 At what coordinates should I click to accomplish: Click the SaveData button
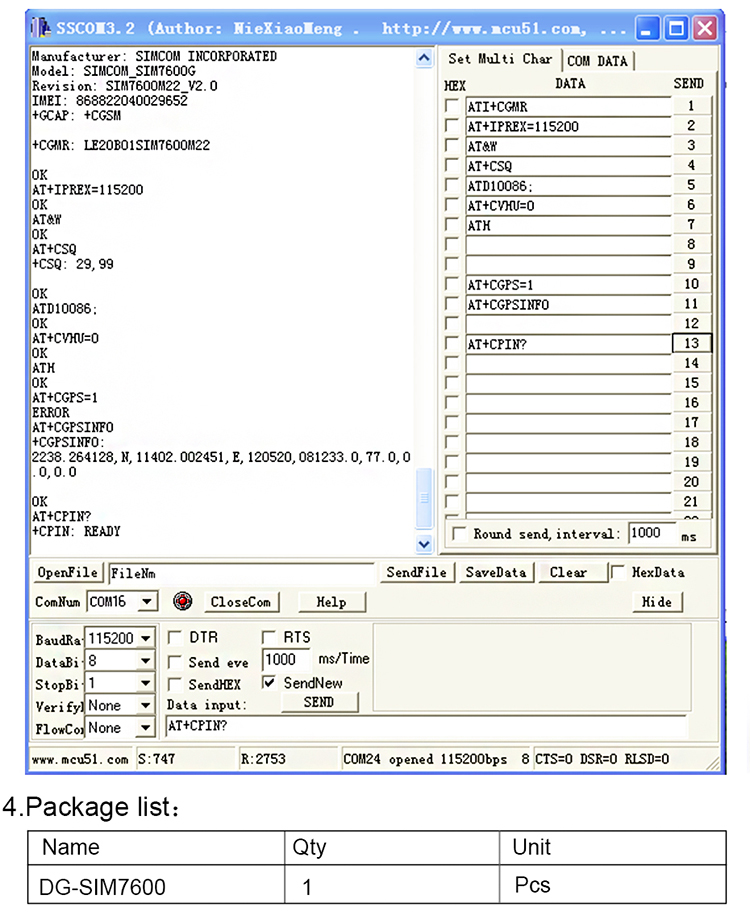tap(495, 572)
